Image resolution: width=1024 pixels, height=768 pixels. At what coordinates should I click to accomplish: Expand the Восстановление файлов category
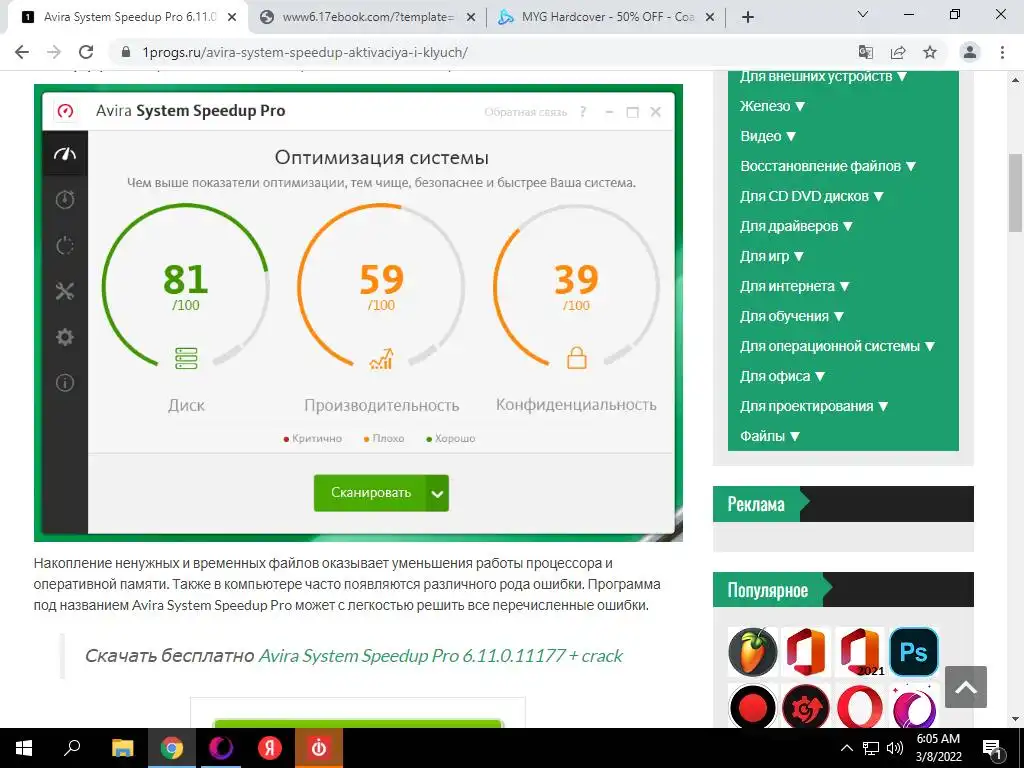tap(828, 167)
